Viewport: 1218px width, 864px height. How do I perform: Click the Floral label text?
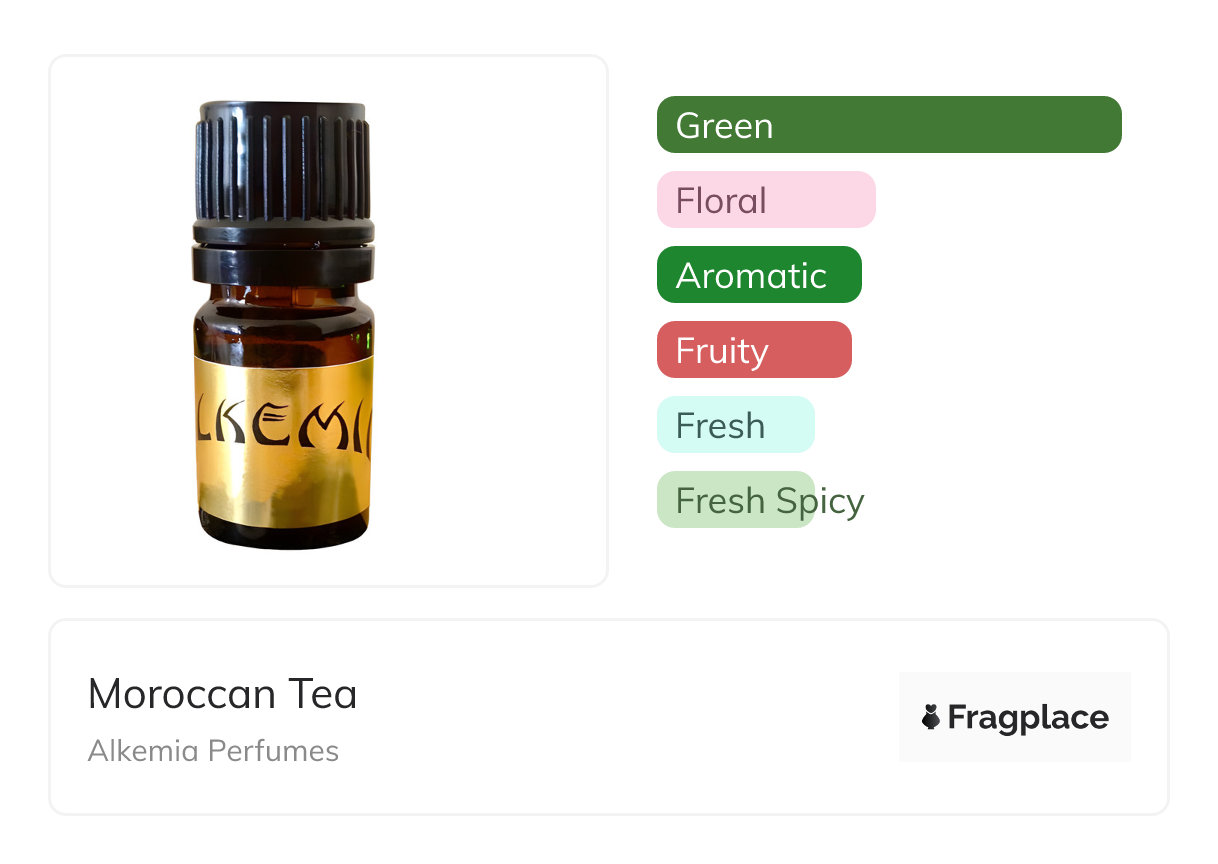click(x=721, y=201)
